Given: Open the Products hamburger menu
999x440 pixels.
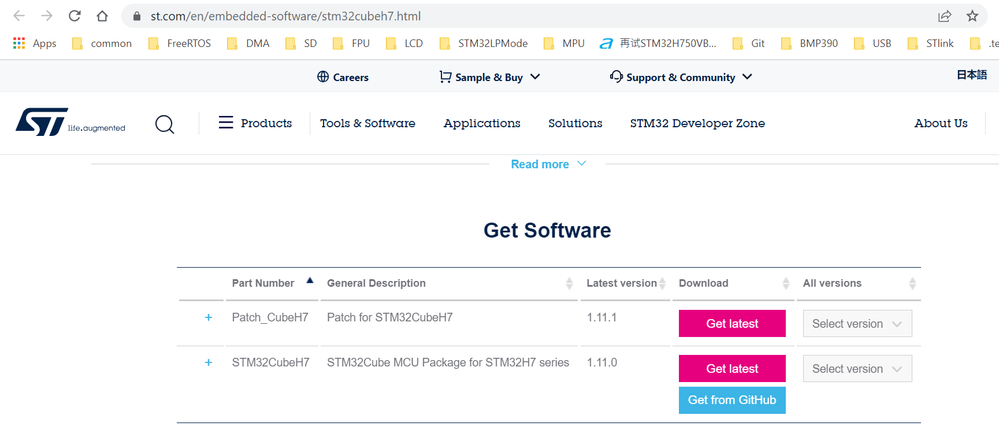Looking at the screenshot, I should 255,123.
